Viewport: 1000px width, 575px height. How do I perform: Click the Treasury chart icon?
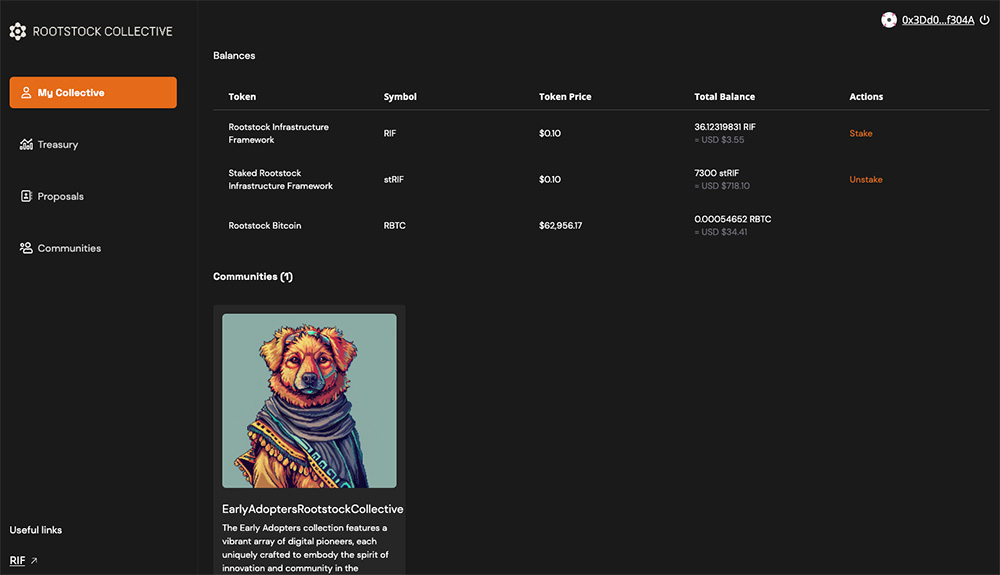pos(26,145)
